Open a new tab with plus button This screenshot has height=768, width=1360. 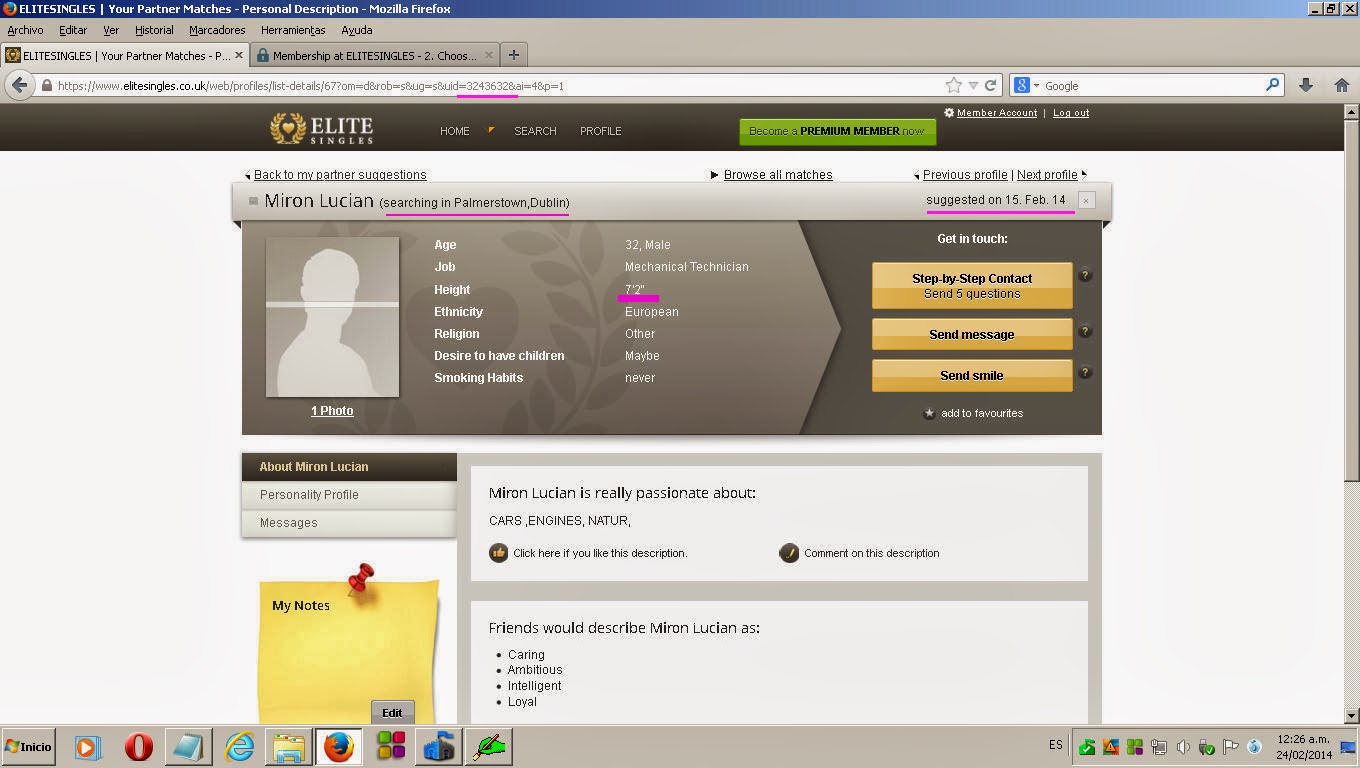[513, 55]
